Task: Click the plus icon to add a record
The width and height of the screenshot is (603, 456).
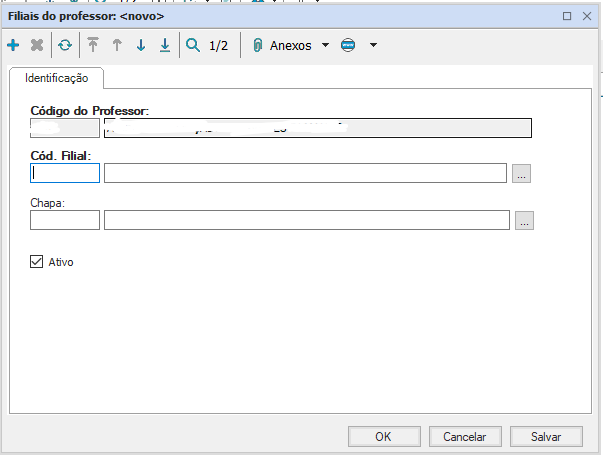Action: (x=13, y=45)
